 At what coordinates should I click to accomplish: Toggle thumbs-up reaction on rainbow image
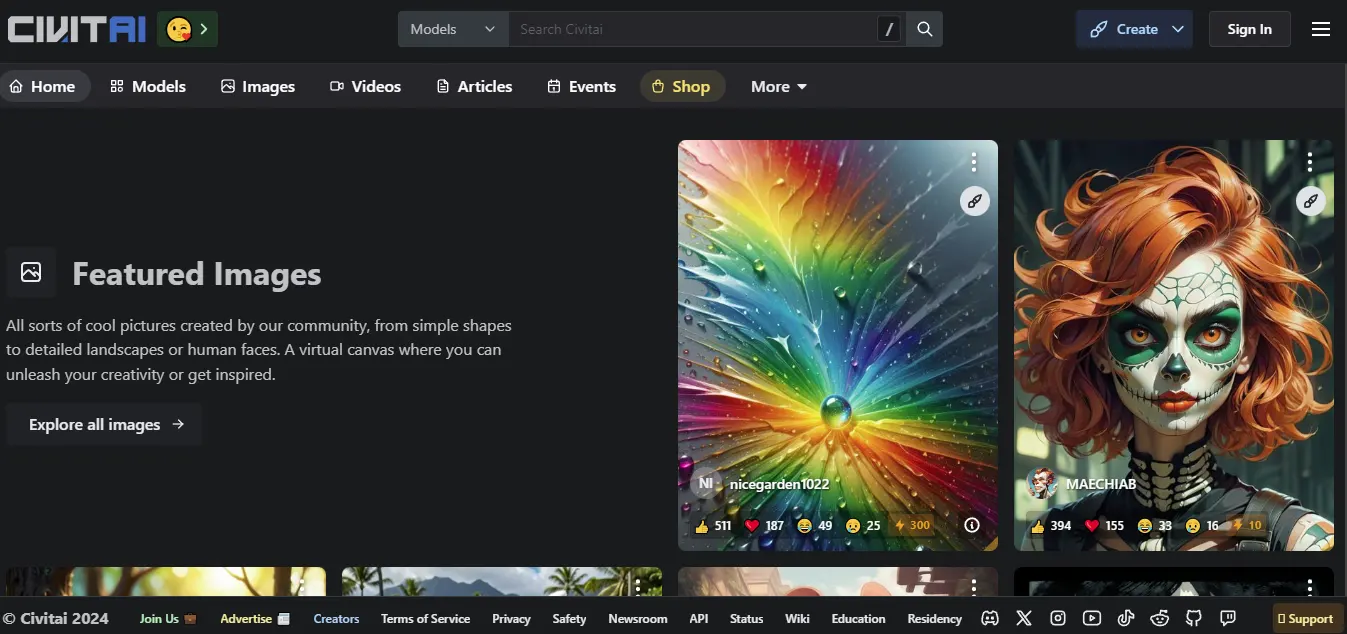pos(714,525)
